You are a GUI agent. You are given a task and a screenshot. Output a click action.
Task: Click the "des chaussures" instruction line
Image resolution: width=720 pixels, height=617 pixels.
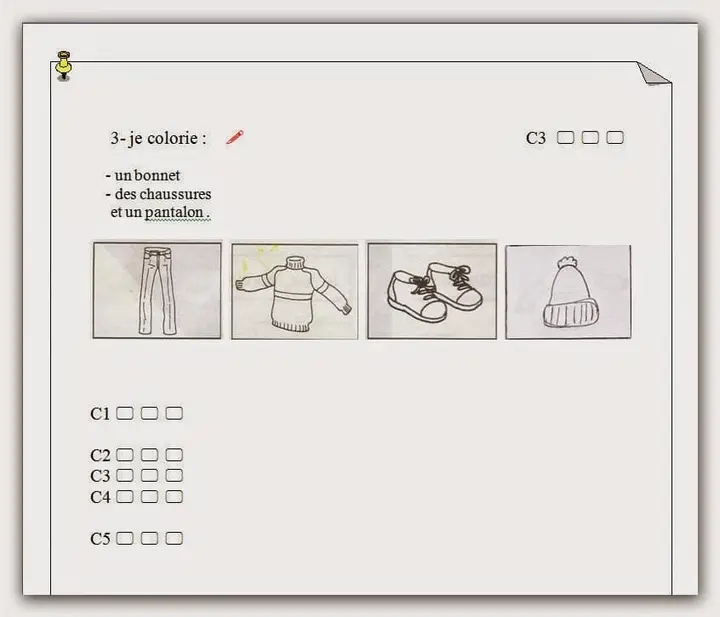[162, 194]
